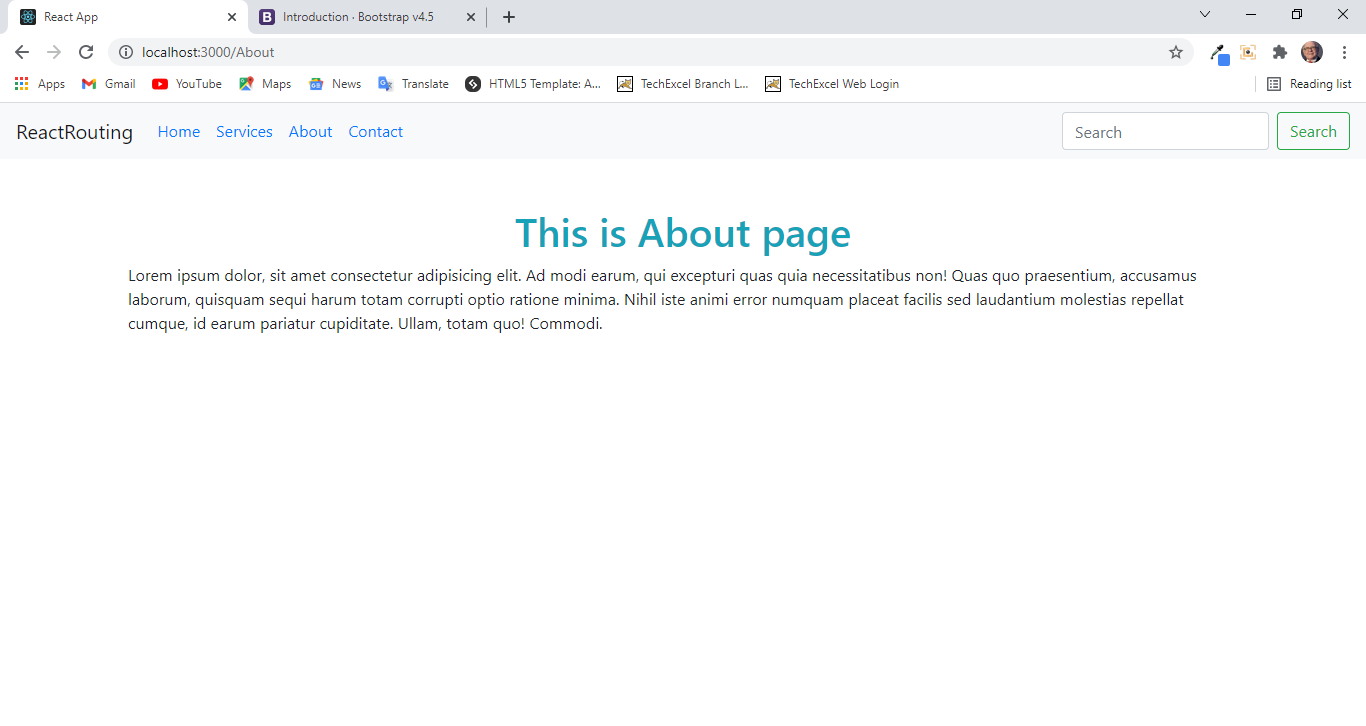Click inside the Search input field

point(1165,131)
